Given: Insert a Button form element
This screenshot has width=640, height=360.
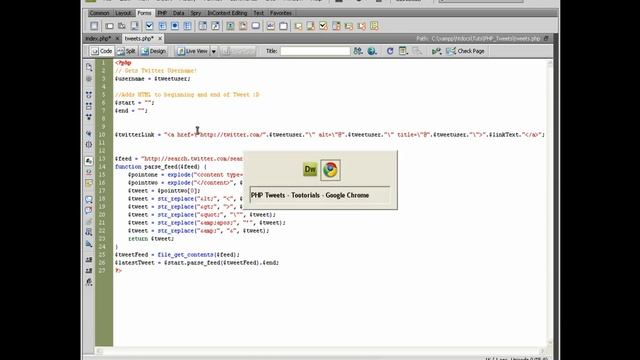Looking at the screenshot, I should [x=256, y=26].
